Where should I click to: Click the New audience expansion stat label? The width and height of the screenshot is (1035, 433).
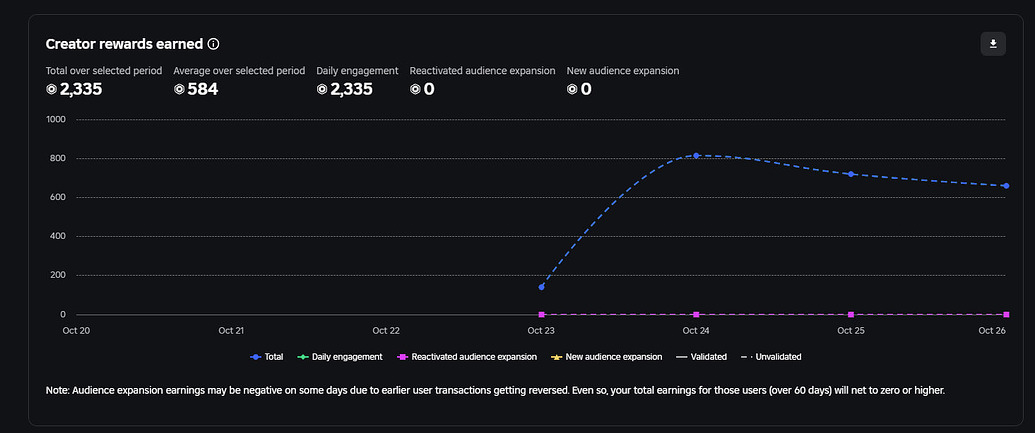(622, 71)
